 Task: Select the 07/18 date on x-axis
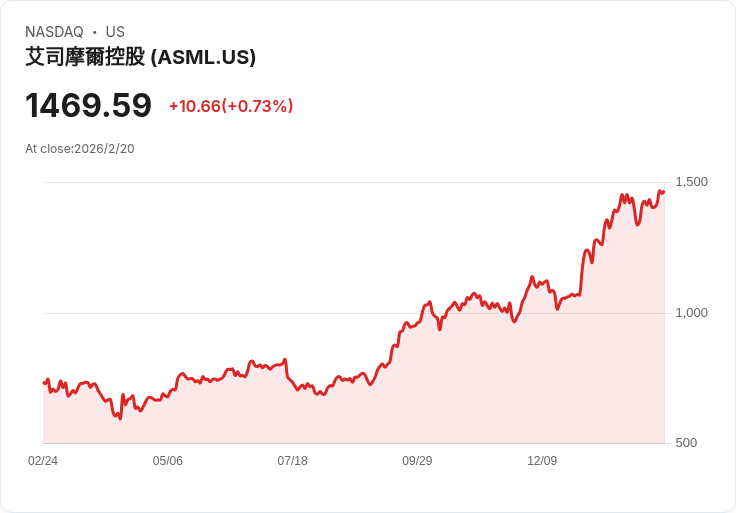(292, 460)
